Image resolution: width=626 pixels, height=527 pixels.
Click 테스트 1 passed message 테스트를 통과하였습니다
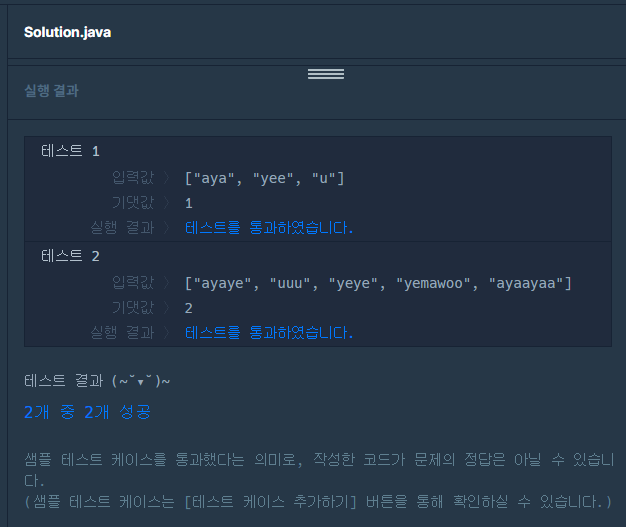coord(269,228)
